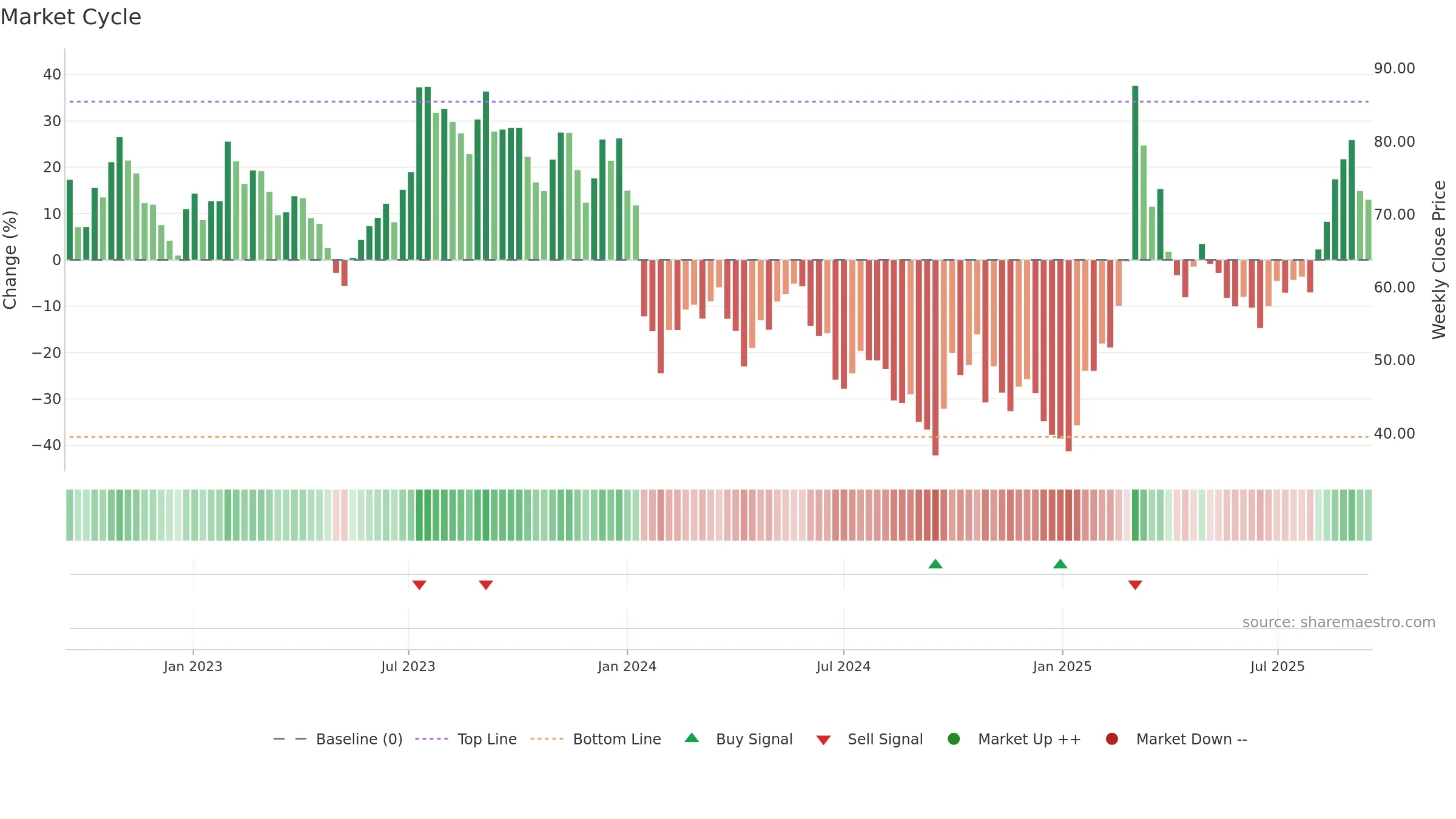This screenshot has height=819, width=1456.
Task: Select the buy signal marker near Jan 2025
Action: click(x=1060, y=564)
